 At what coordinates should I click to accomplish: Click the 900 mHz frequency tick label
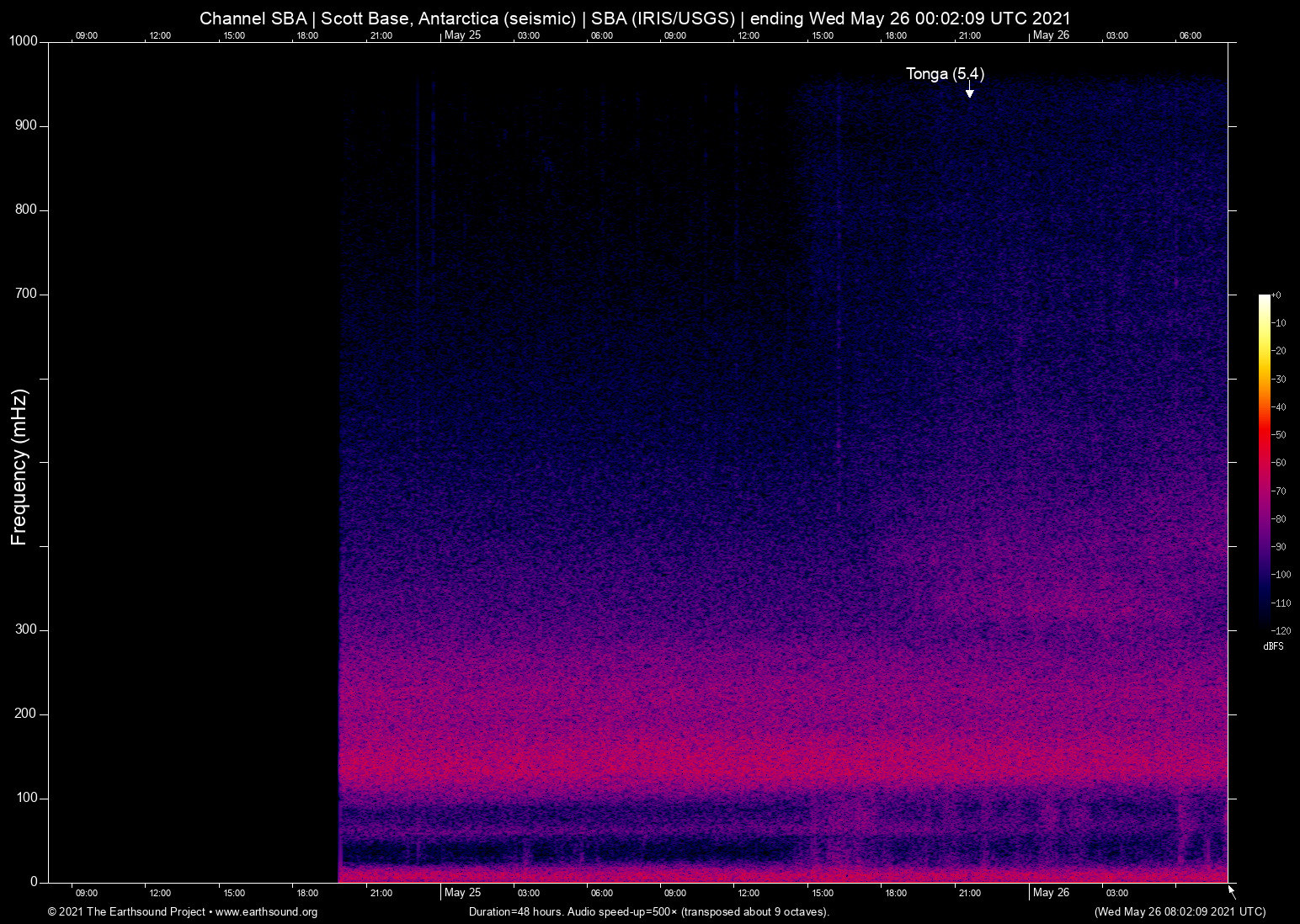click(x=26, y=125)
